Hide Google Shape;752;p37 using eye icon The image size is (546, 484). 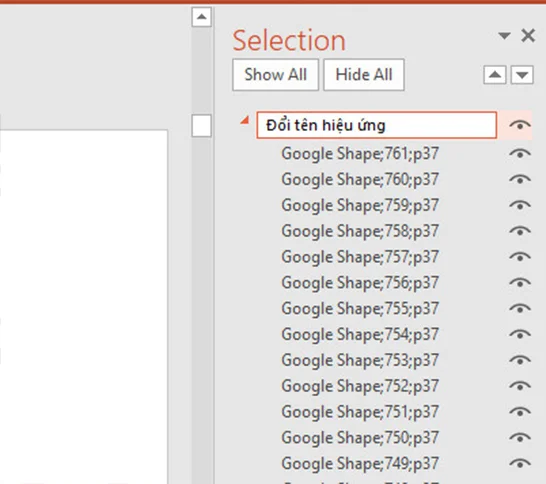click(520, 386)
